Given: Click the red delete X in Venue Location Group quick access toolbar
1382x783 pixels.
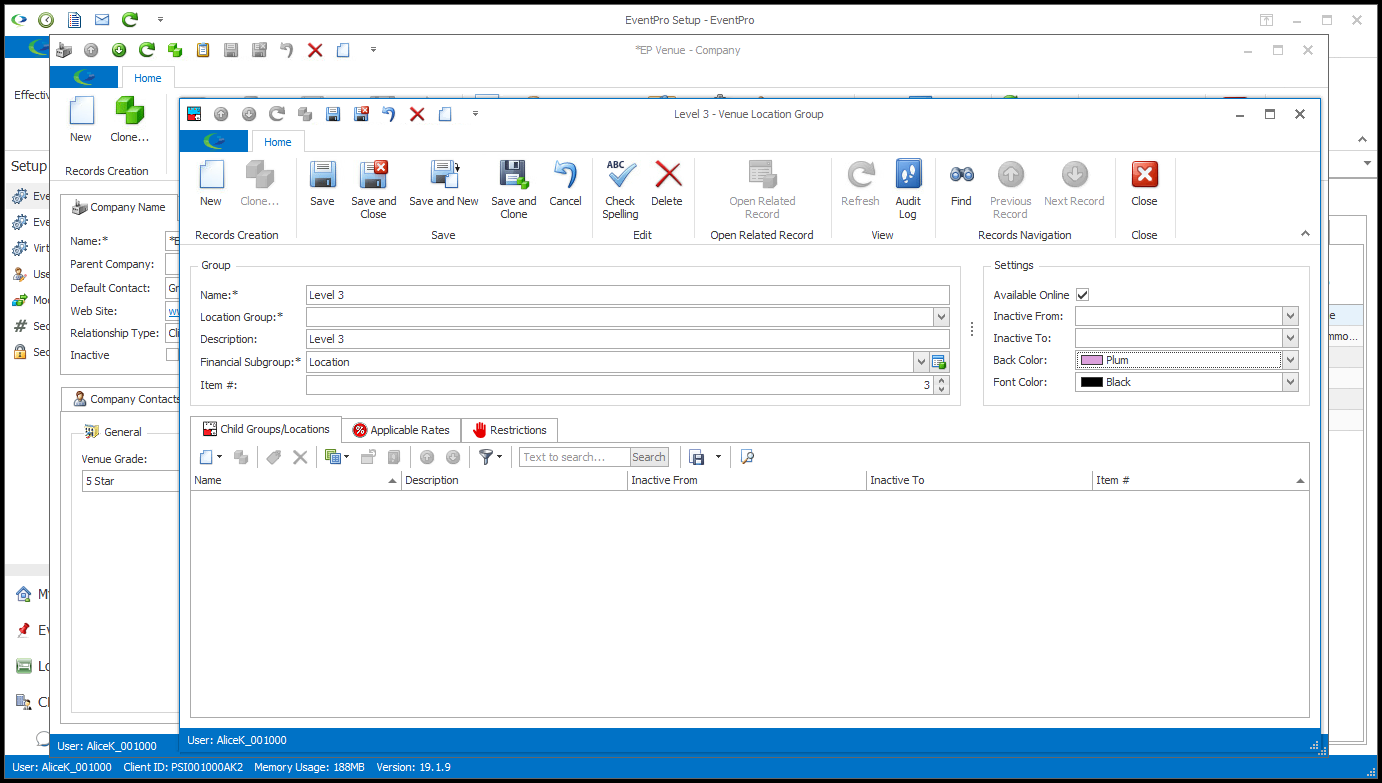Looking at the screenshot, I should click(x=417, y=114).
